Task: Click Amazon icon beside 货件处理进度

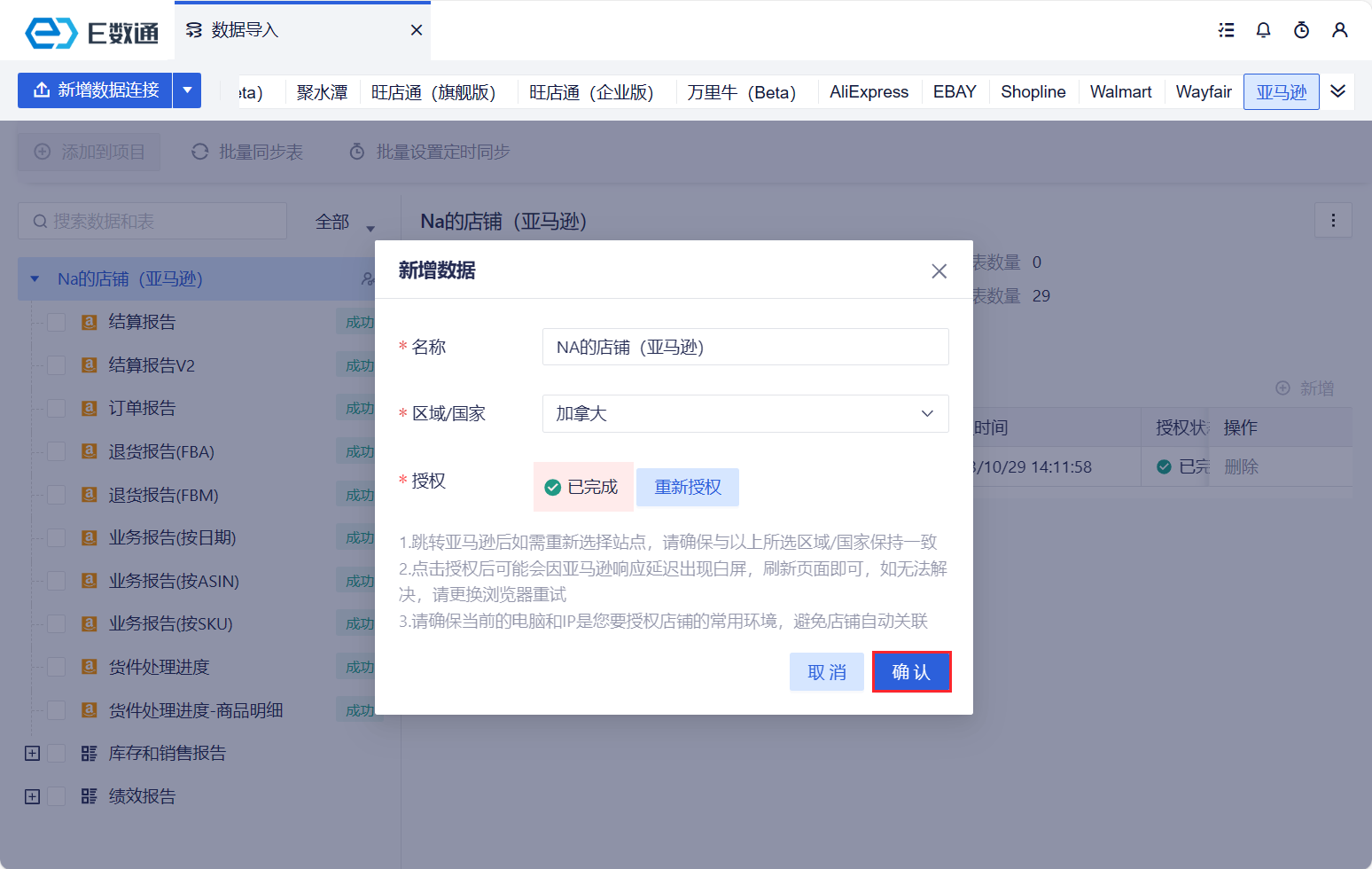Action: 89,667
